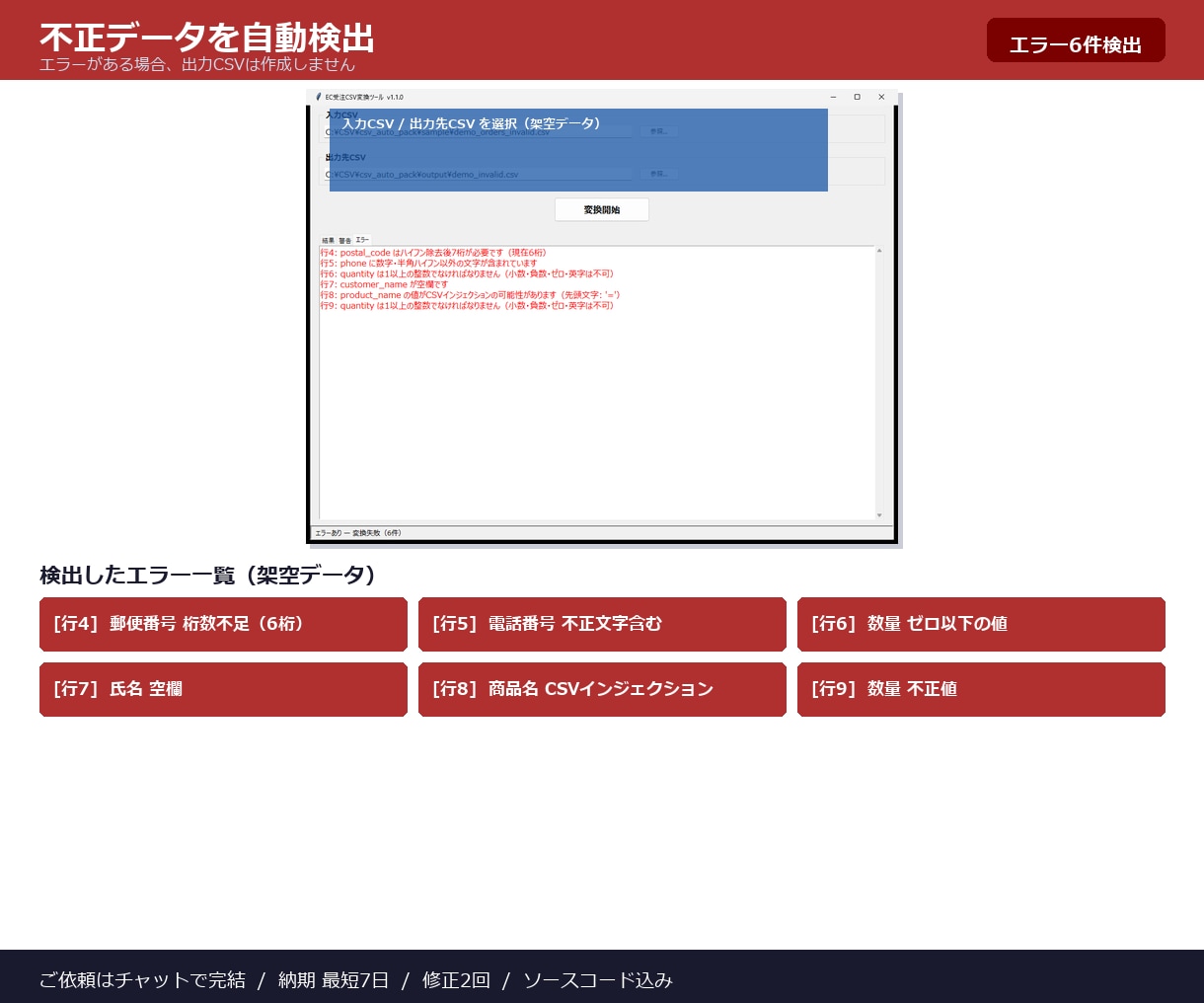Viewport: 1204px width, 1003px height.
Task: Select the 行8: product_name CSVインジェクション line
Action: point(470,295)
